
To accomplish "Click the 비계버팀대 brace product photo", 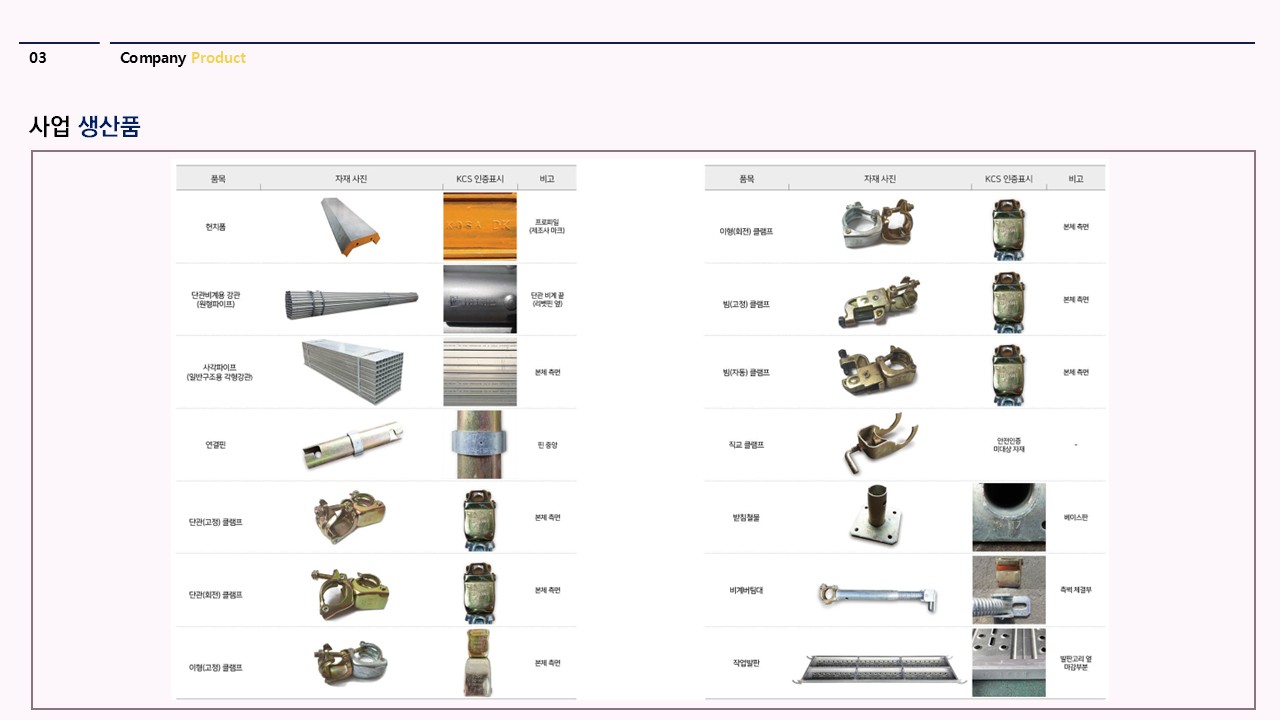I will (878, 594).
